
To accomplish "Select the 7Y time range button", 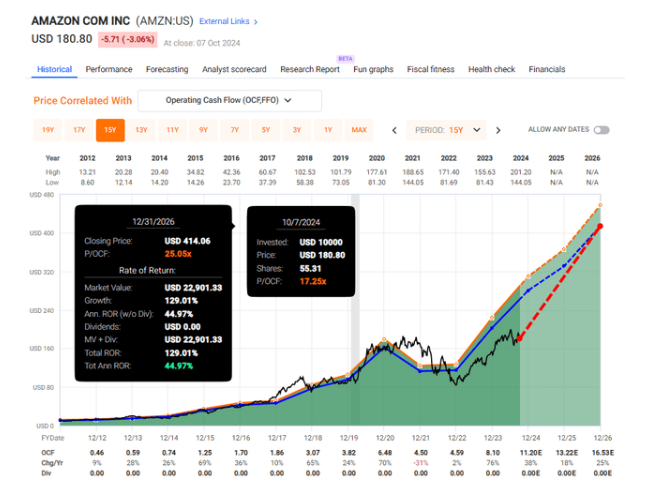I will tap(235, 130).
